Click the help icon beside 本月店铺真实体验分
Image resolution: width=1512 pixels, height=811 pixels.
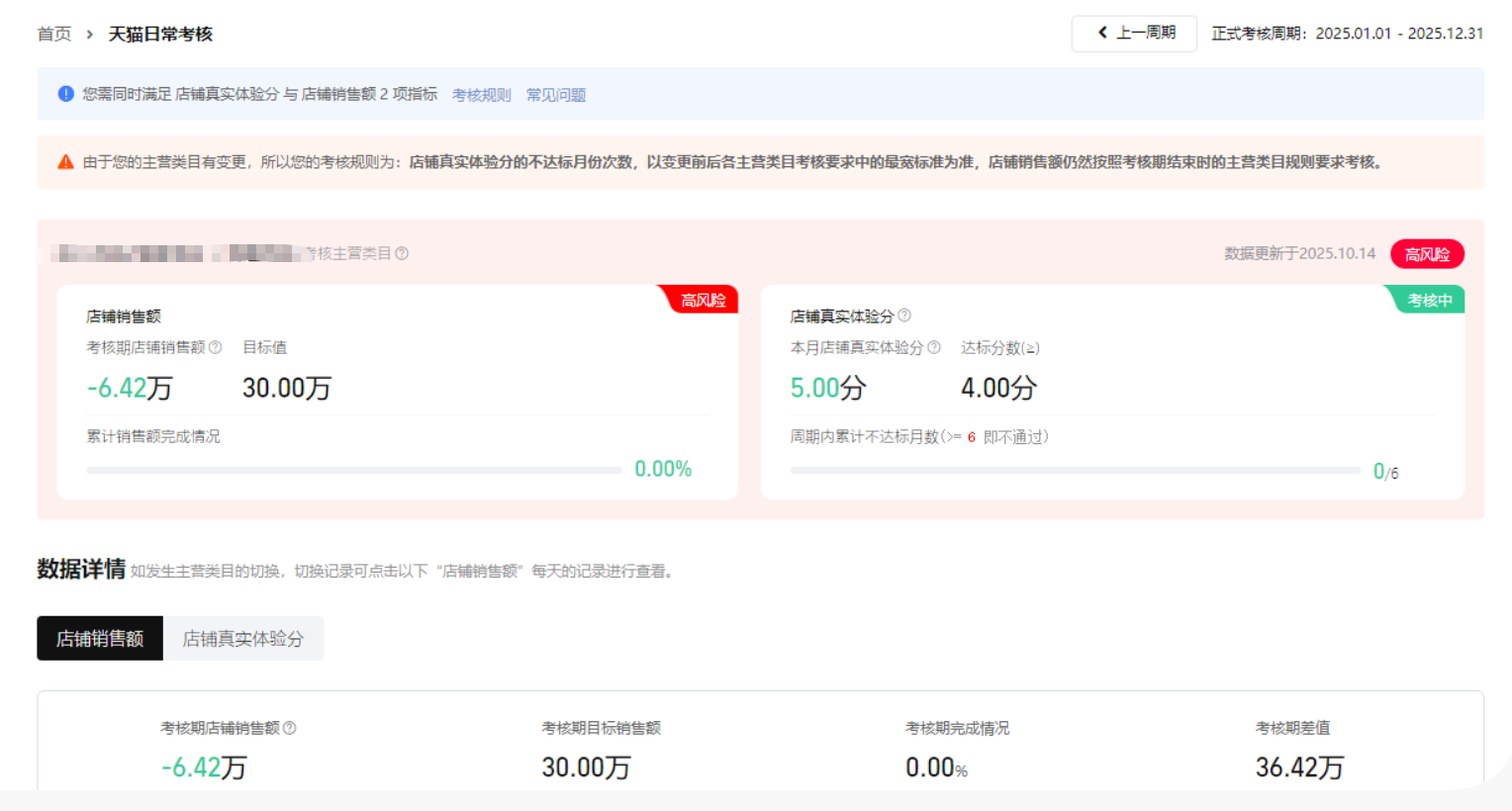tap(934, 347)
